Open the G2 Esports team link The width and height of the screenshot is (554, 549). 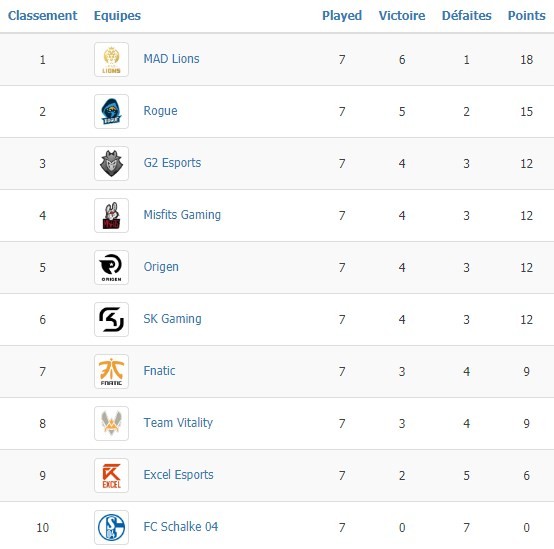(x=172, y=163)
